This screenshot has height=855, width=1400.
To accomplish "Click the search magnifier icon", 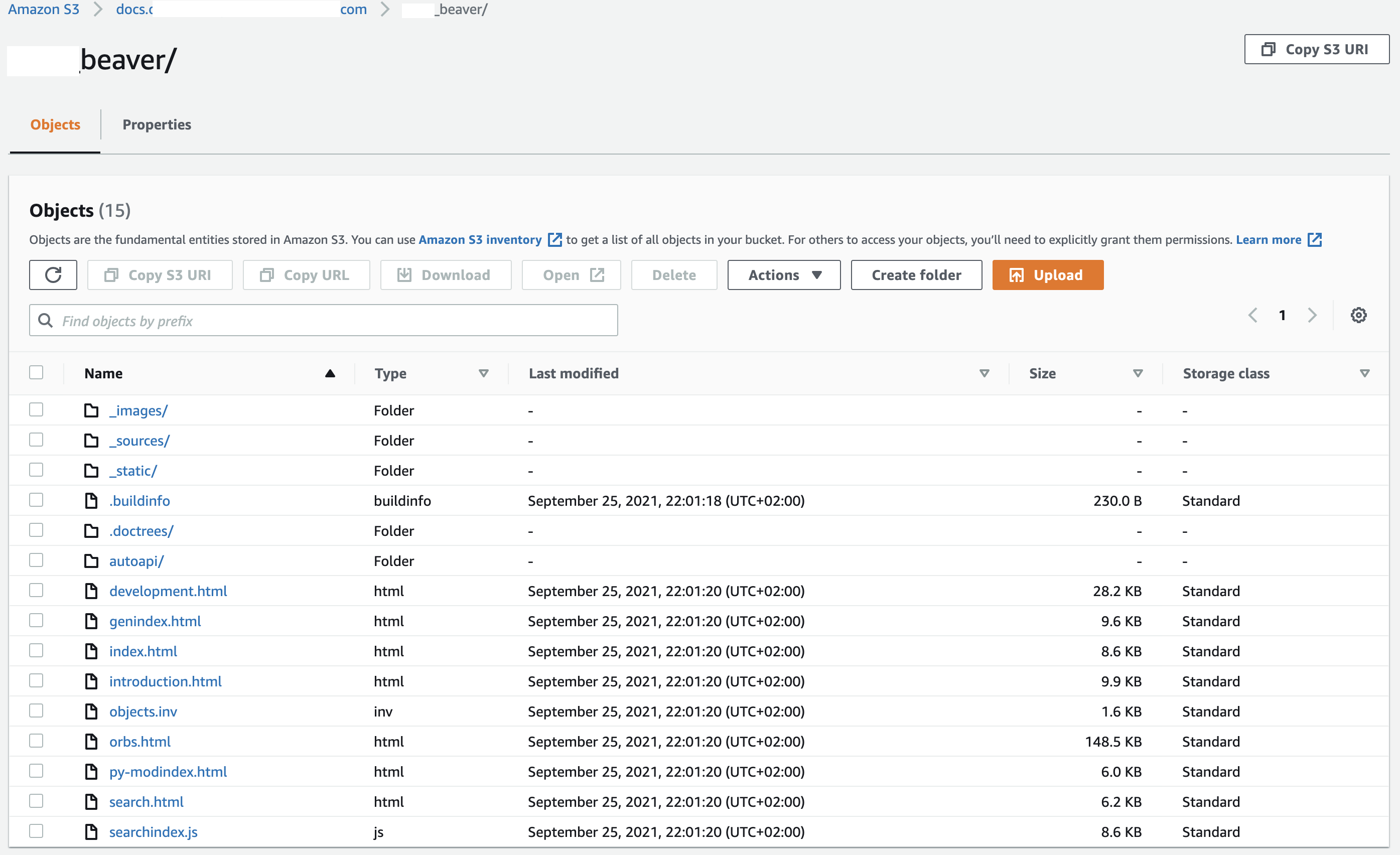I will coord(46,321).
